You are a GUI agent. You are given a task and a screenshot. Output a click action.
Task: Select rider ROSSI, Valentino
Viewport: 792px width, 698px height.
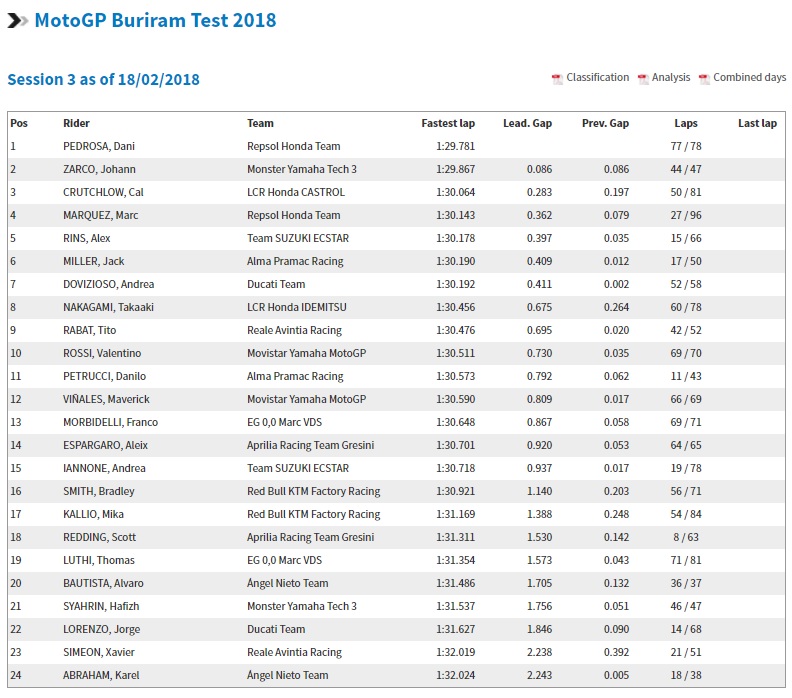pos(102,353)
